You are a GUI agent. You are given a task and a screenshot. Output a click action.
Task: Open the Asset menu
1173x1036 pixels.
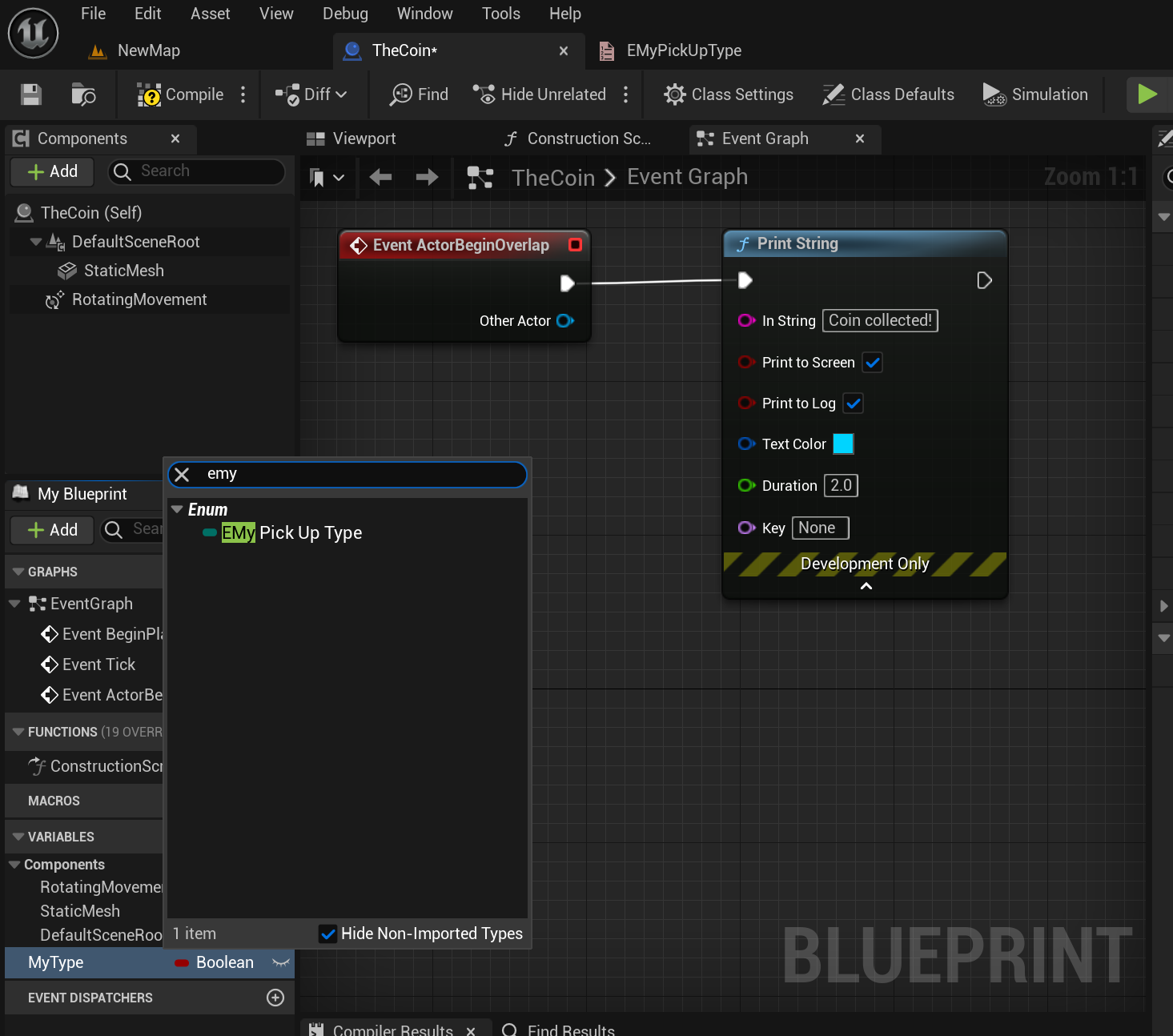point(210,14)
